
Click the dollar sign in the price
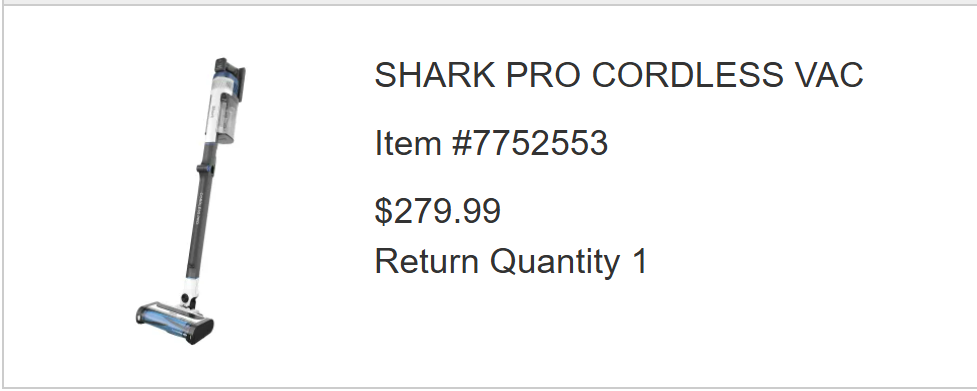pos(383,210)
